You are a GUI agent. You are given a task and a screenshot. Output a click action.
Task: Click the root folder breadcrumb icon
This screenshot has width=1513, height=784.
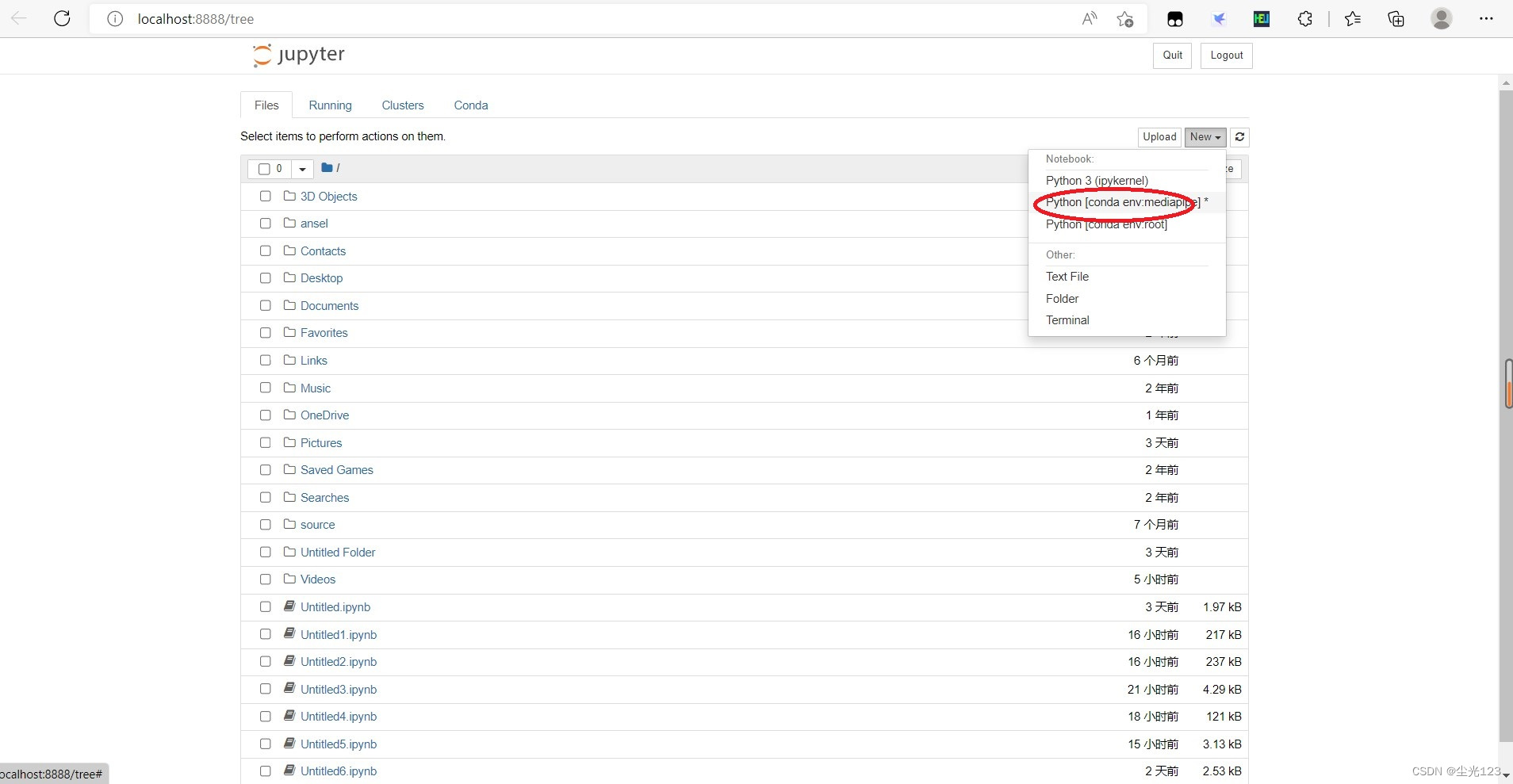pyautogui.click(x=327, y=168)
